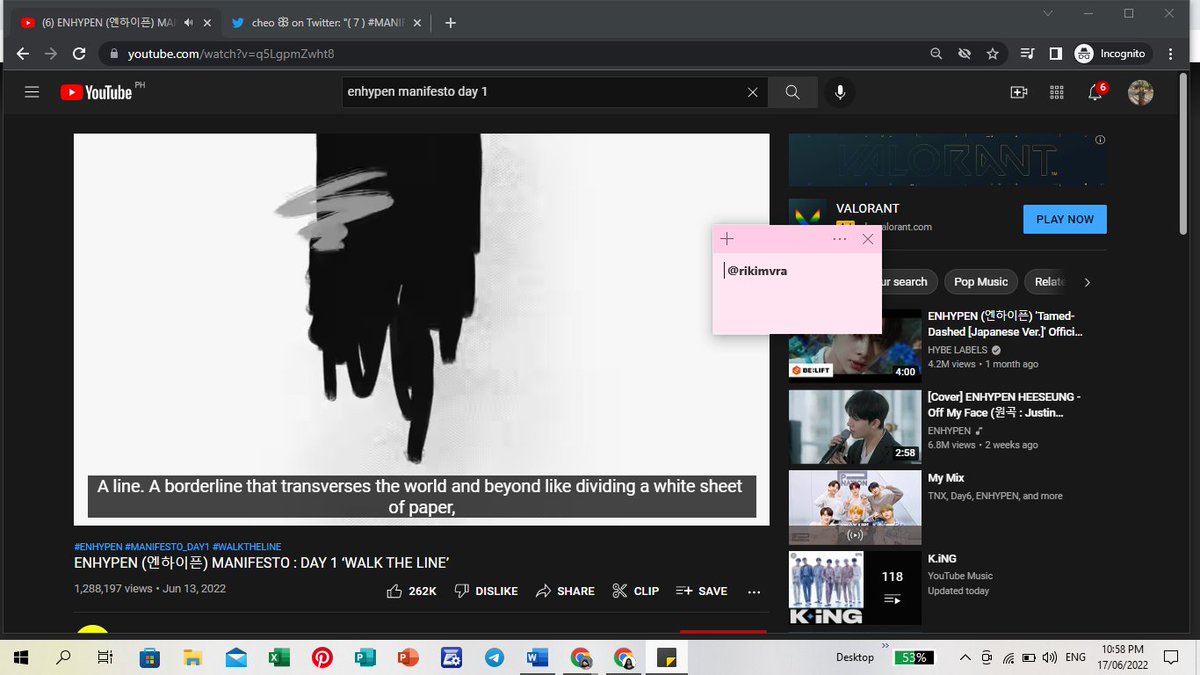Select the Pop Music filter chip
The image size is (1200, 675).
coord(981,282)
